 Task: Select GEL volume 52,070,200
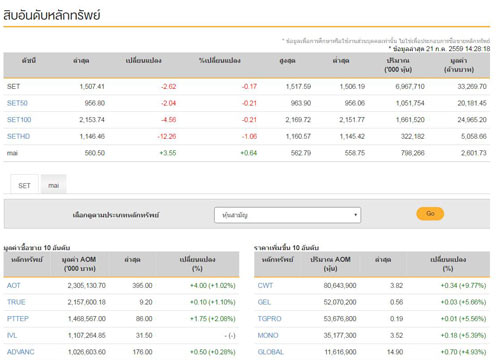[x=340, y=302]
